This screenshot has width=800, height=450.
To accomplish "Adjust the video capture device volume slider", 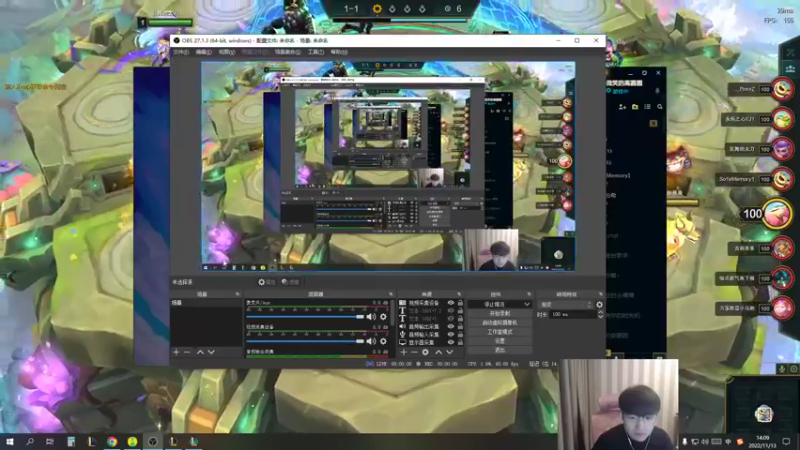I will pyautogui.click(x=305, y=341).
